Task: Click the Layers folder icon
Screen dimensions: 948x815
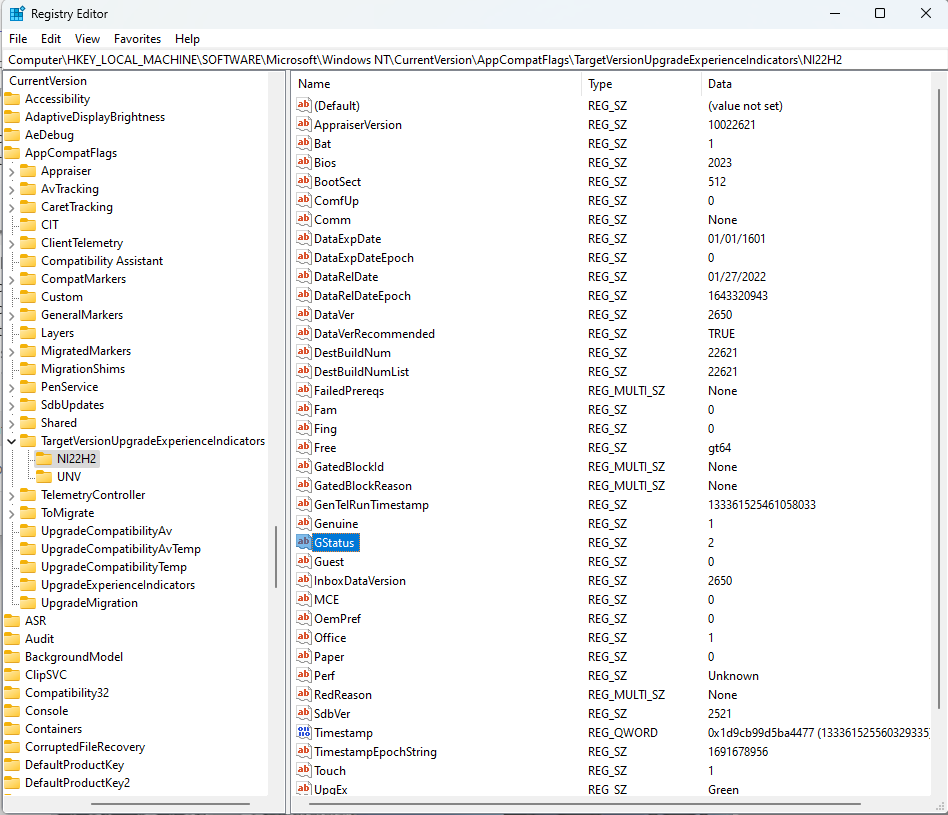Action: (28, 333)
